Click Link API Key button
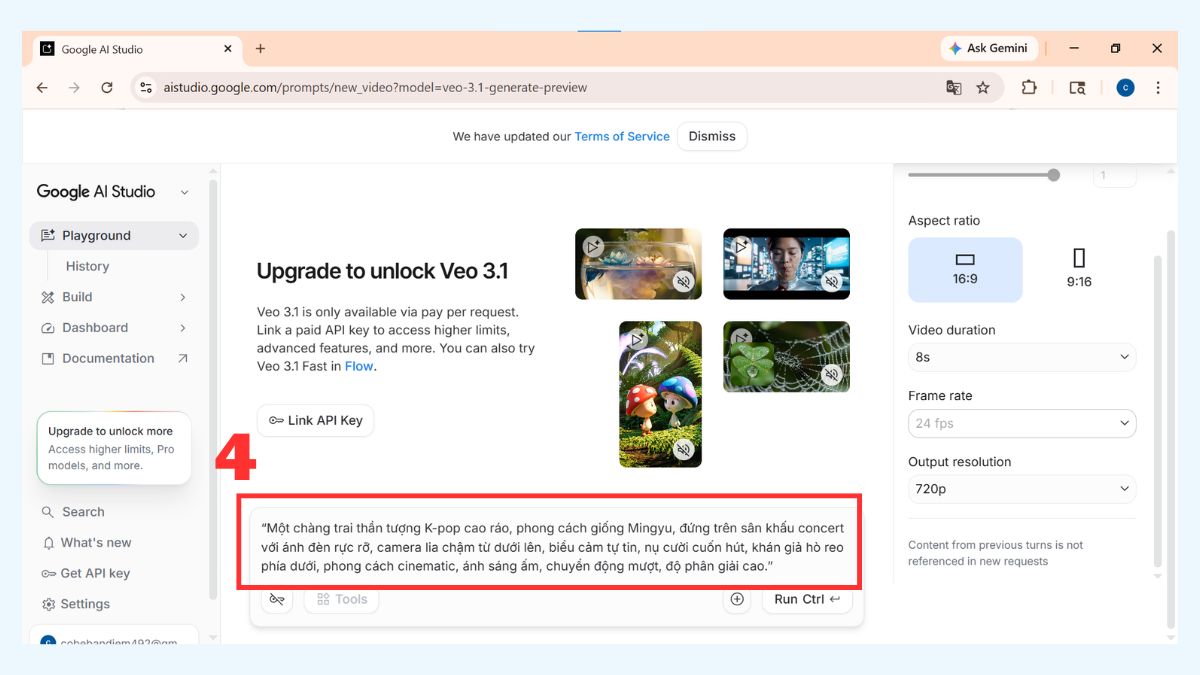This screenshot has width=1200, height=675. click(x=315, y=421)
